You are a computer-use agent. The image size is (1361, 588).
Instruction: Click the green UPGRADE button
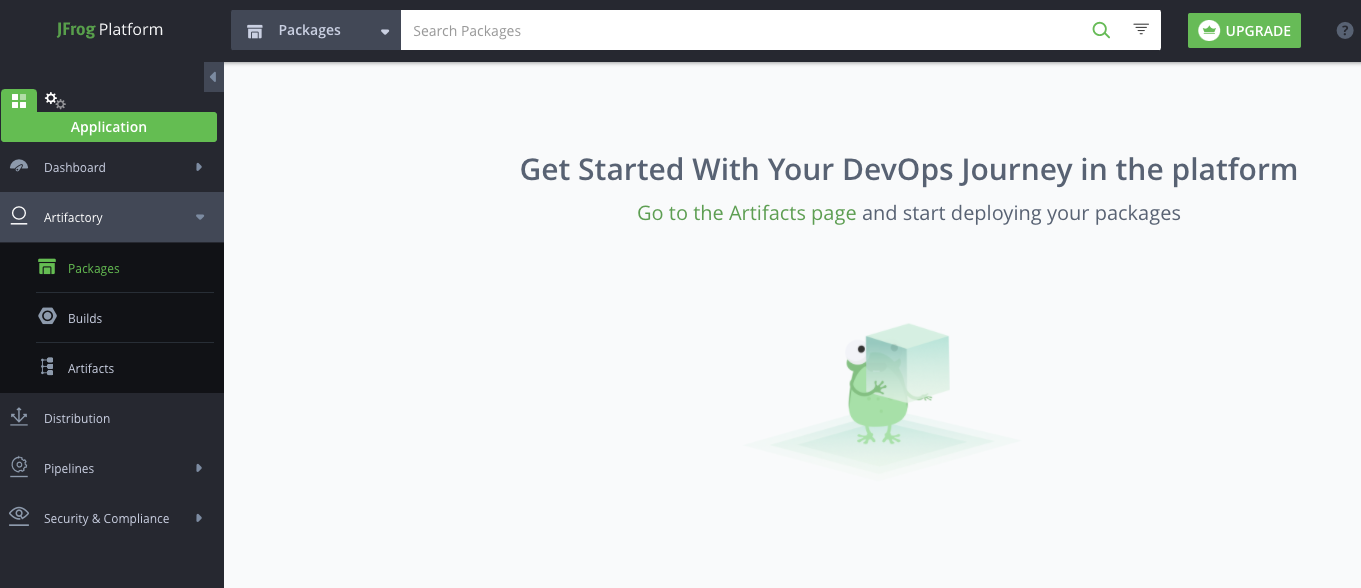tap(1244, 30)
